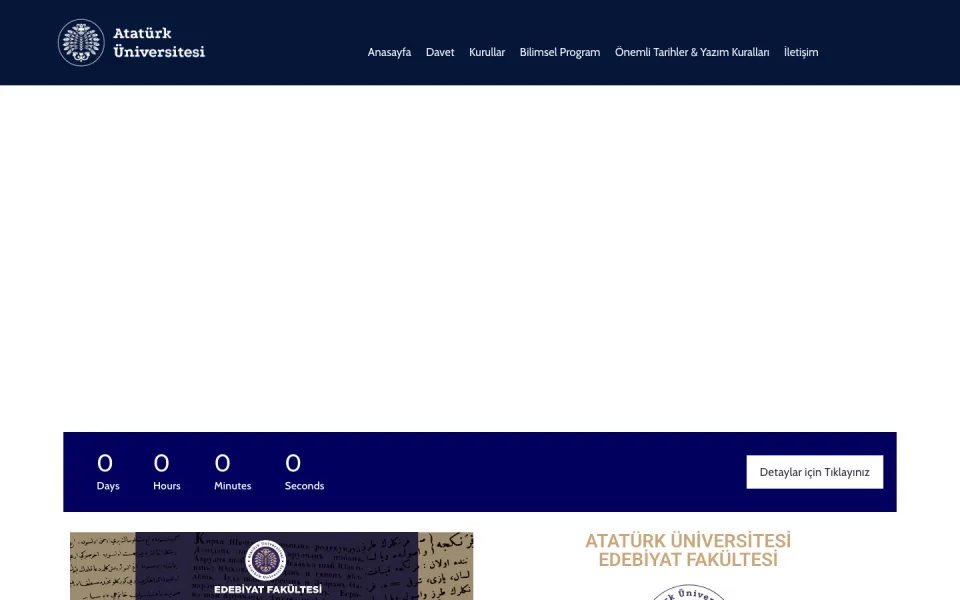Open the Kurullar menu
Screen dimensions: 960x600
[487, 52]
